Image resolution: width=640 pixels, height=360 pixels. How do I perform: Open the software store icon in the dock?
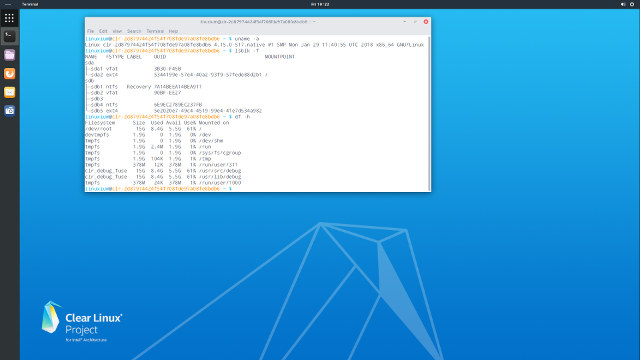click(9, 111)
